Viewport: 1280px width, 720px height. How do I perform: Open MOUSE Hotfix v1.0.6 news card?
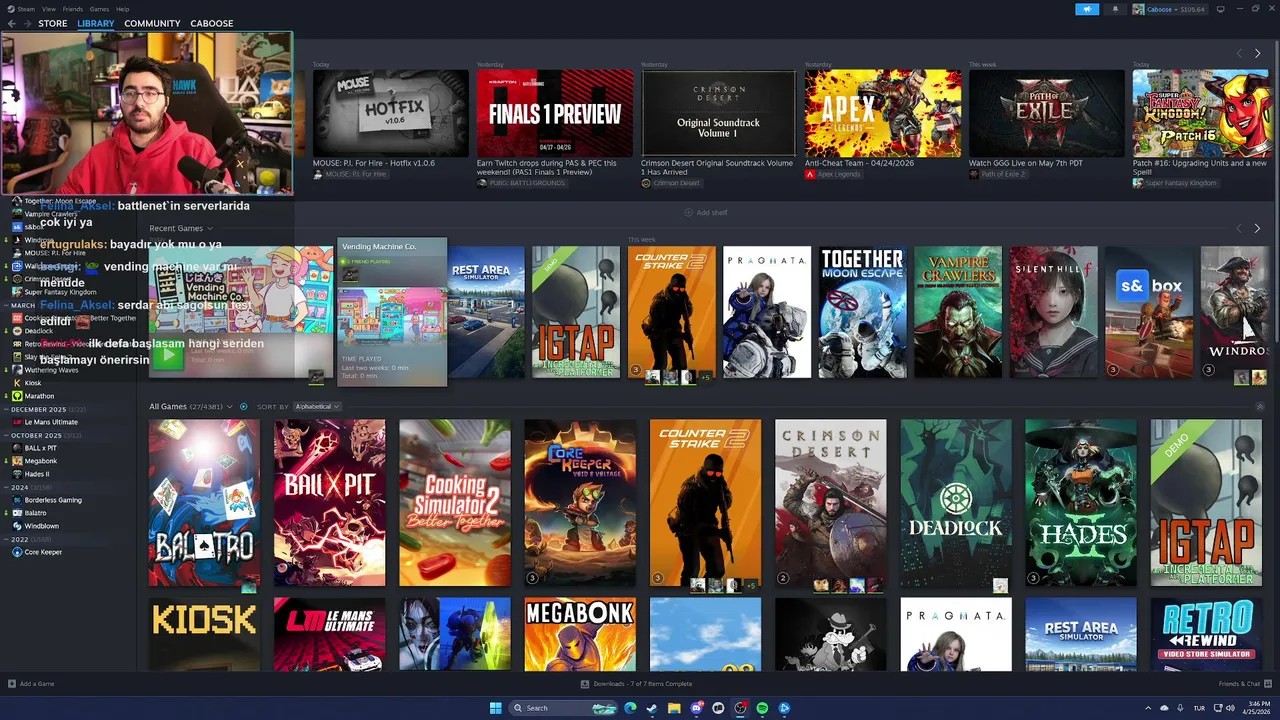(x=391, y=113)
